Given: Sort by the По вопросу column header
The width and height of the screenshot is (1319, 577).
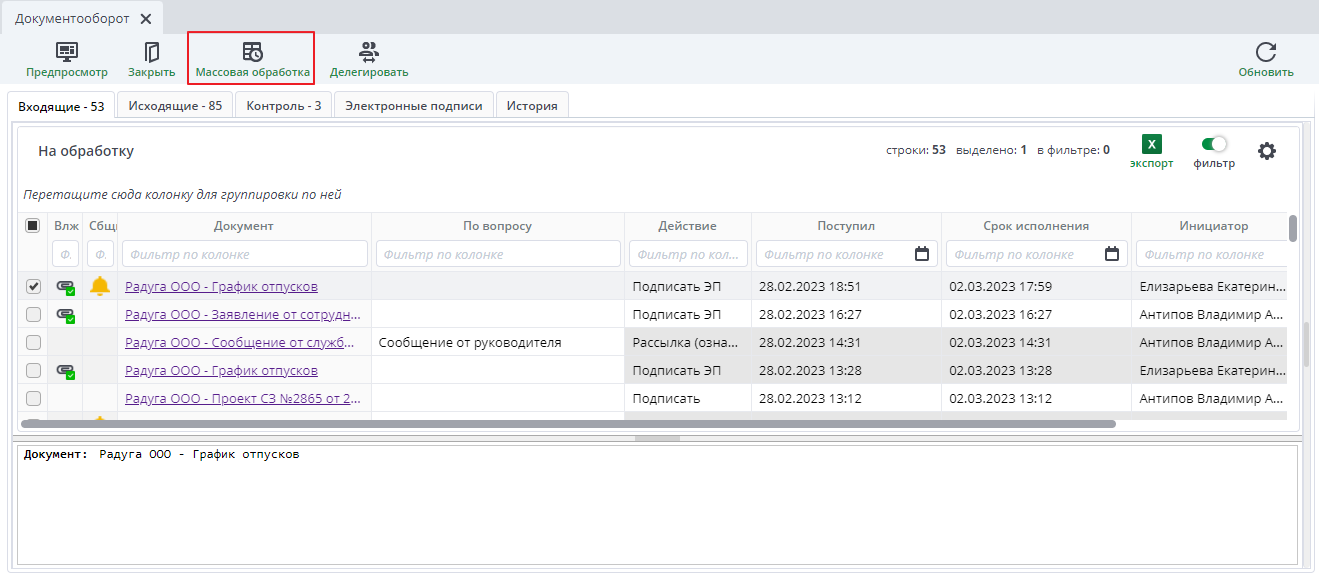Looking at the screenshot, I should [x=497, y=226].
